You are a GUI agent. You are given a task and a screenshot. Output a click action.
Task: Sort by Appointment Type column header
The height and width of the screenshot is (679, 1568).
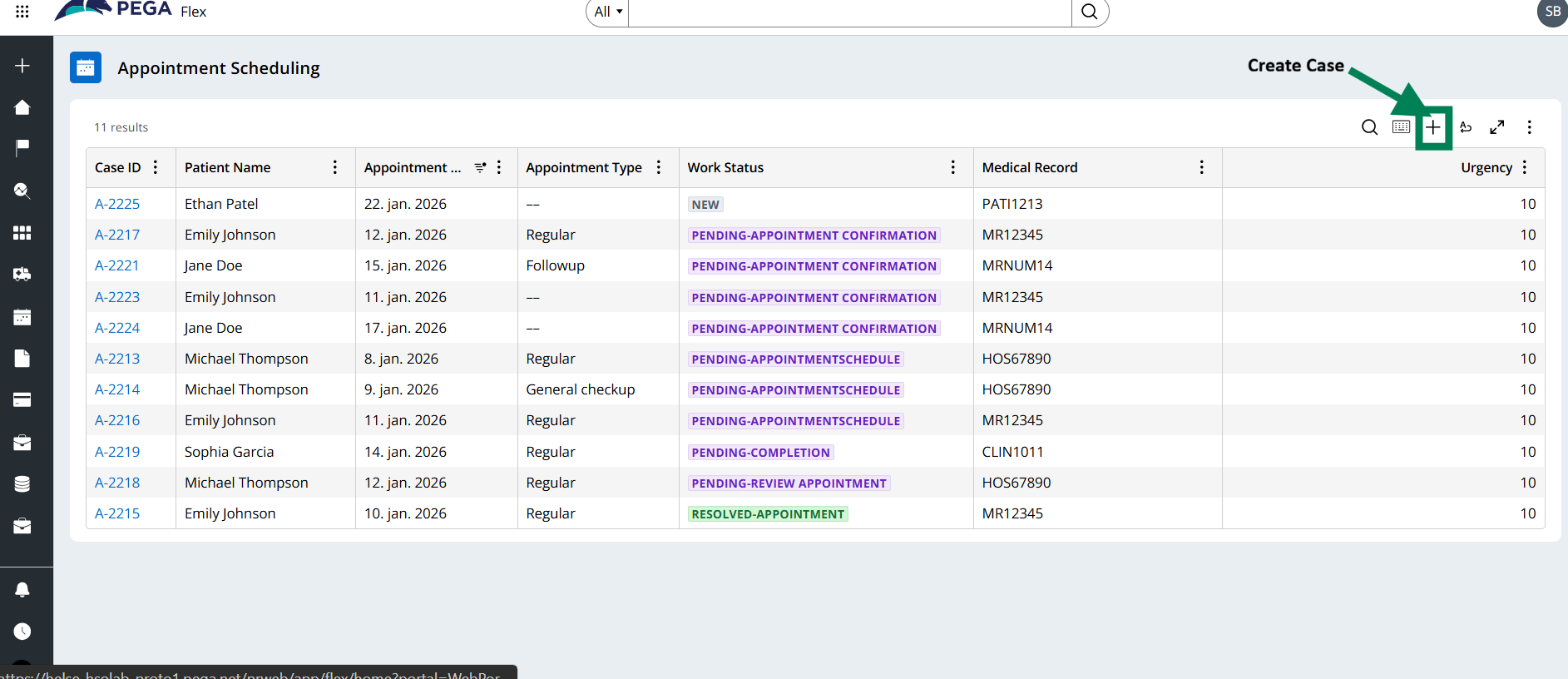coord(584,167)
